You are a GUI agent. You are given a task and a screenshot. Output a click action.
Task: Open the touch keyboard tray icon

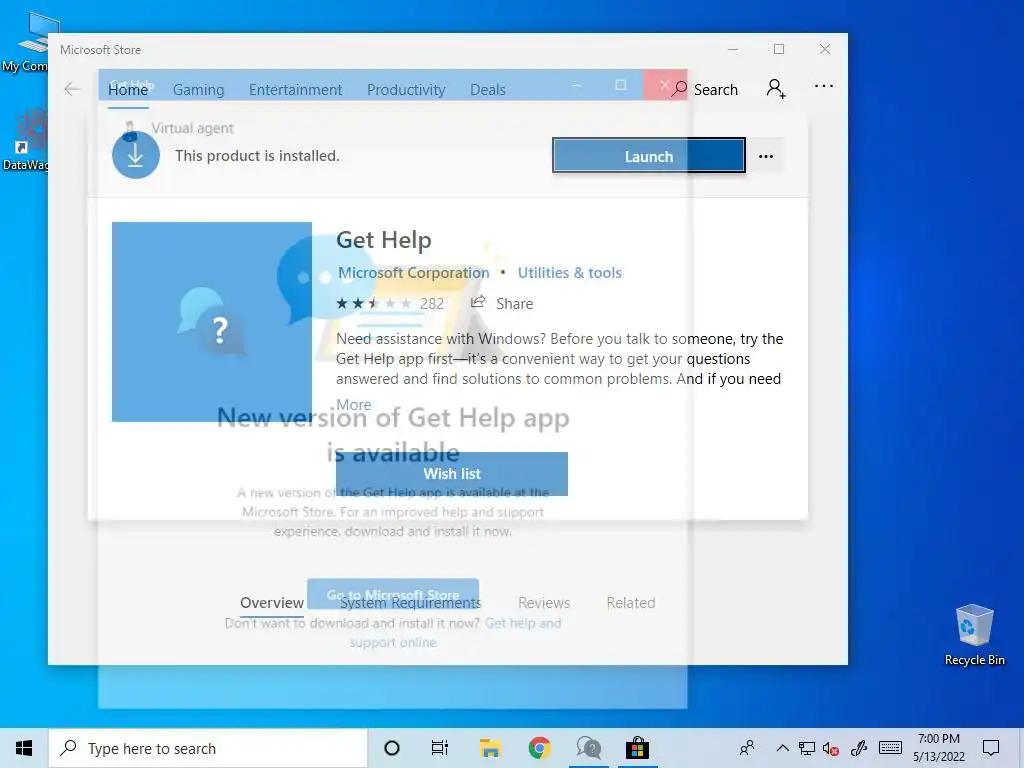pos(890,748)
